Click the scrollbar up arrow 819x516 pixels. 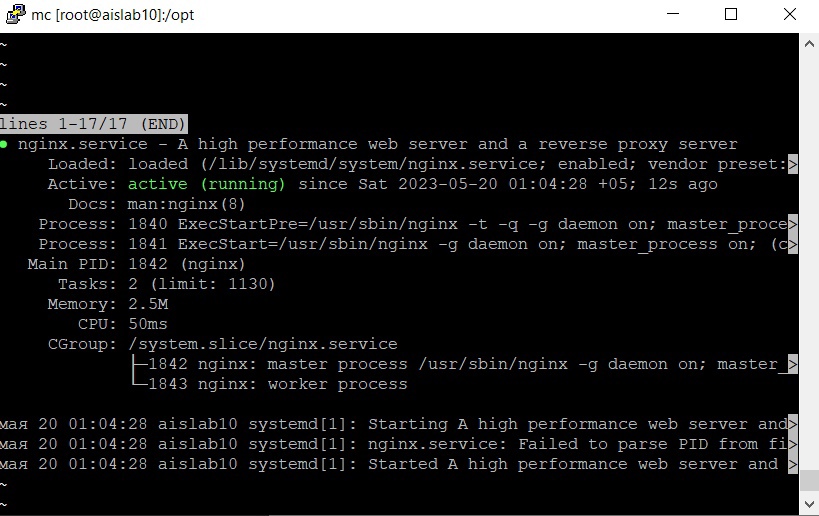tap(809, 44)
